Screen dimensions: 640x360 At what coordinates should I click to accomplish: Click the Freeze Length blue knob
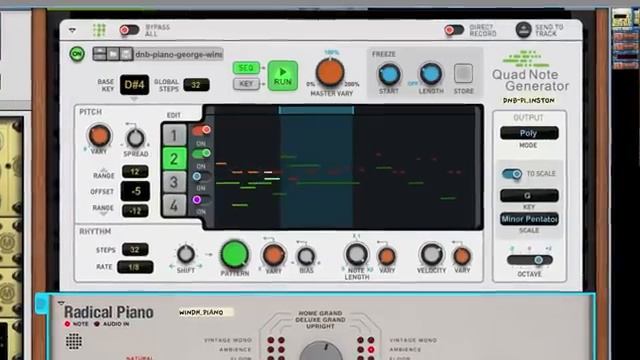point(431,74)
